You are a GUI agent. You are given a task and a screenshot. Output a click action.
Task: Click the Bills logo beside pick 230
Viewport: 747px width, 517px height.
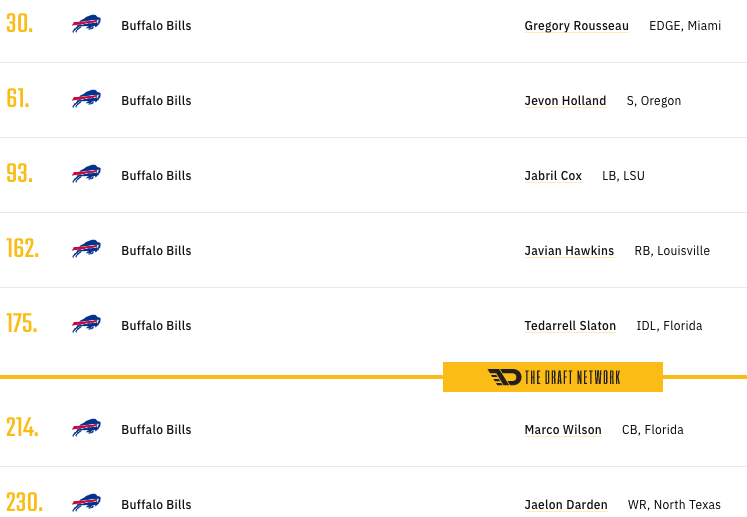pos(86,503)
